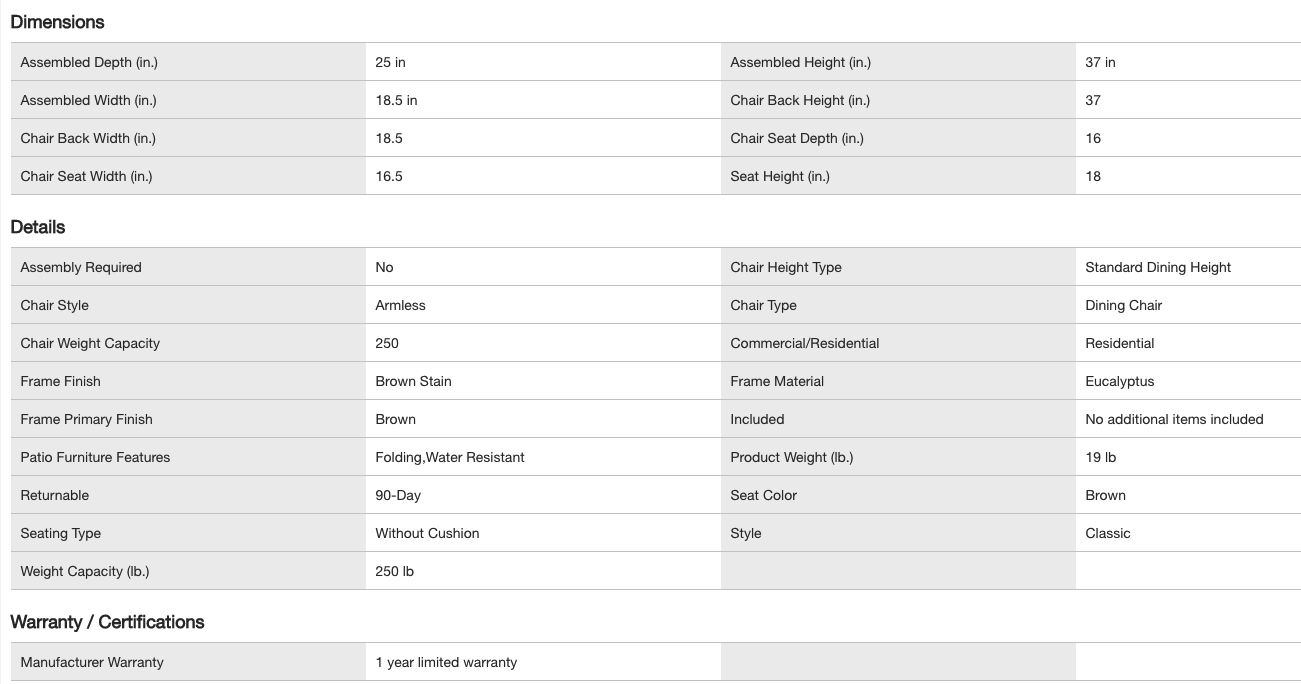
Task: Click the Commercial/Residential label
Action: [804, 343]
